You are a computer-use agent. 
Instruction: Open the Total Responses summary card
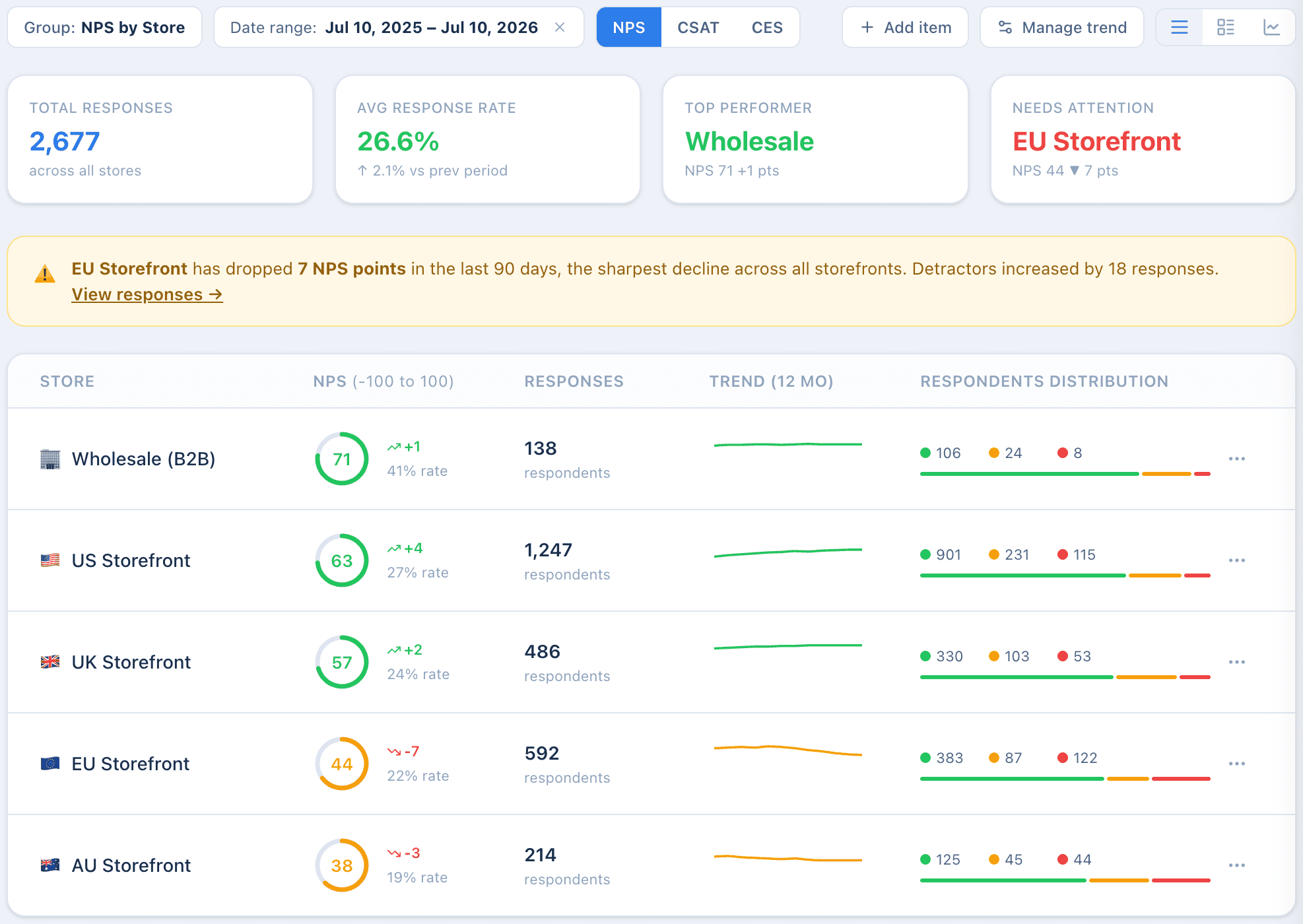(160, 139)
